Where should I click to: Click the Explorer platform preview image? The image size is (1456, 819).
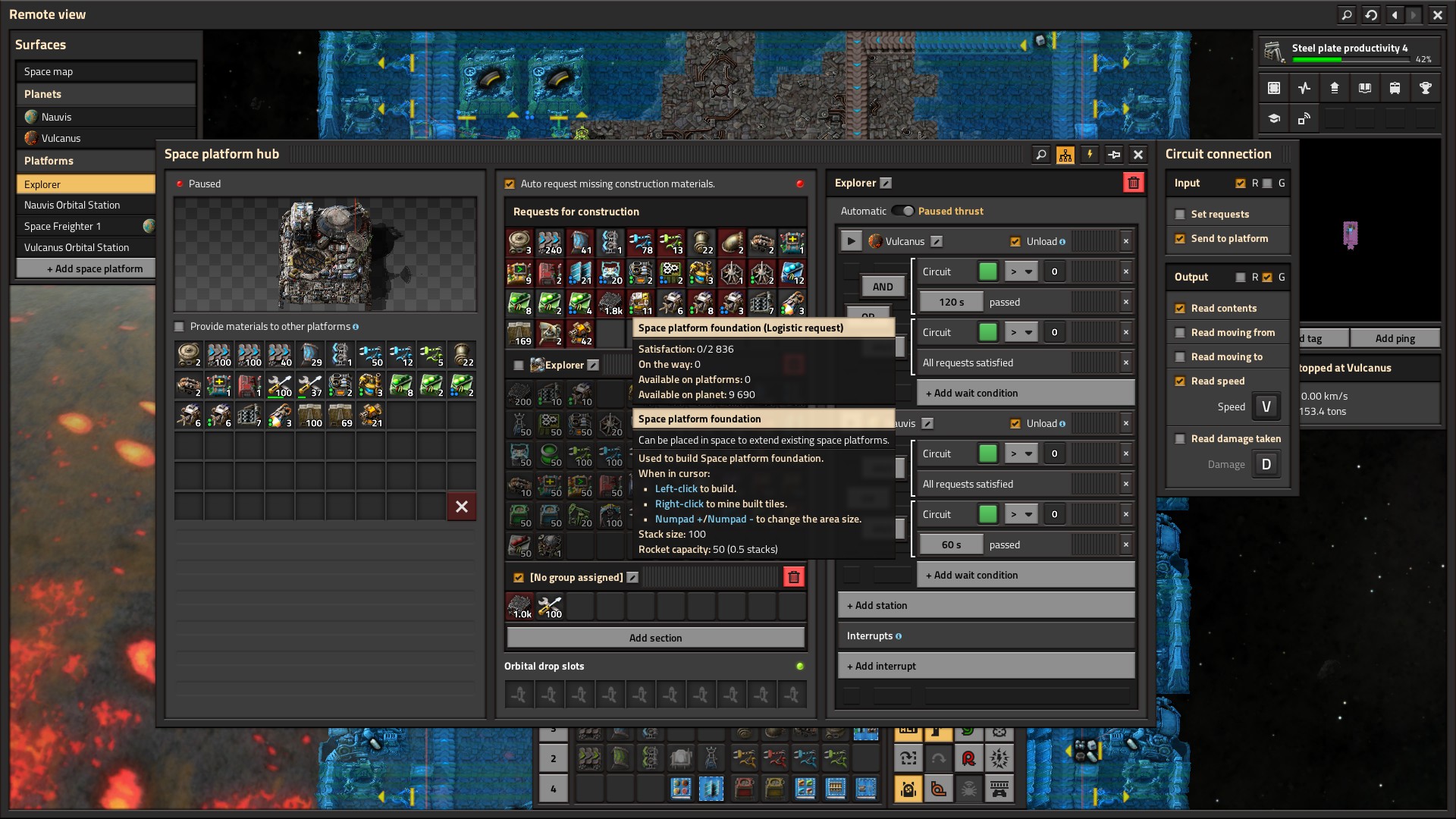click(325, 255)
